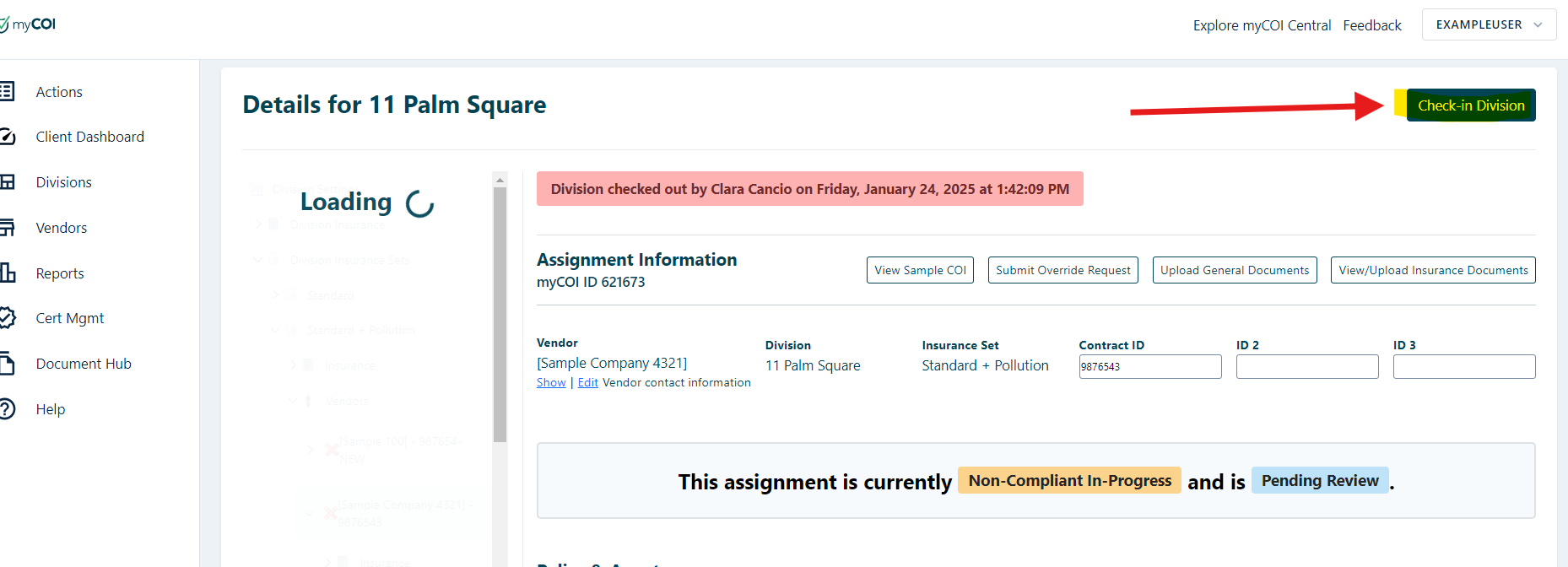Image resolution: width=1568 pixels, height=567 pixels.
Task: Show vendor contact information link
Action: click(551, 383)
